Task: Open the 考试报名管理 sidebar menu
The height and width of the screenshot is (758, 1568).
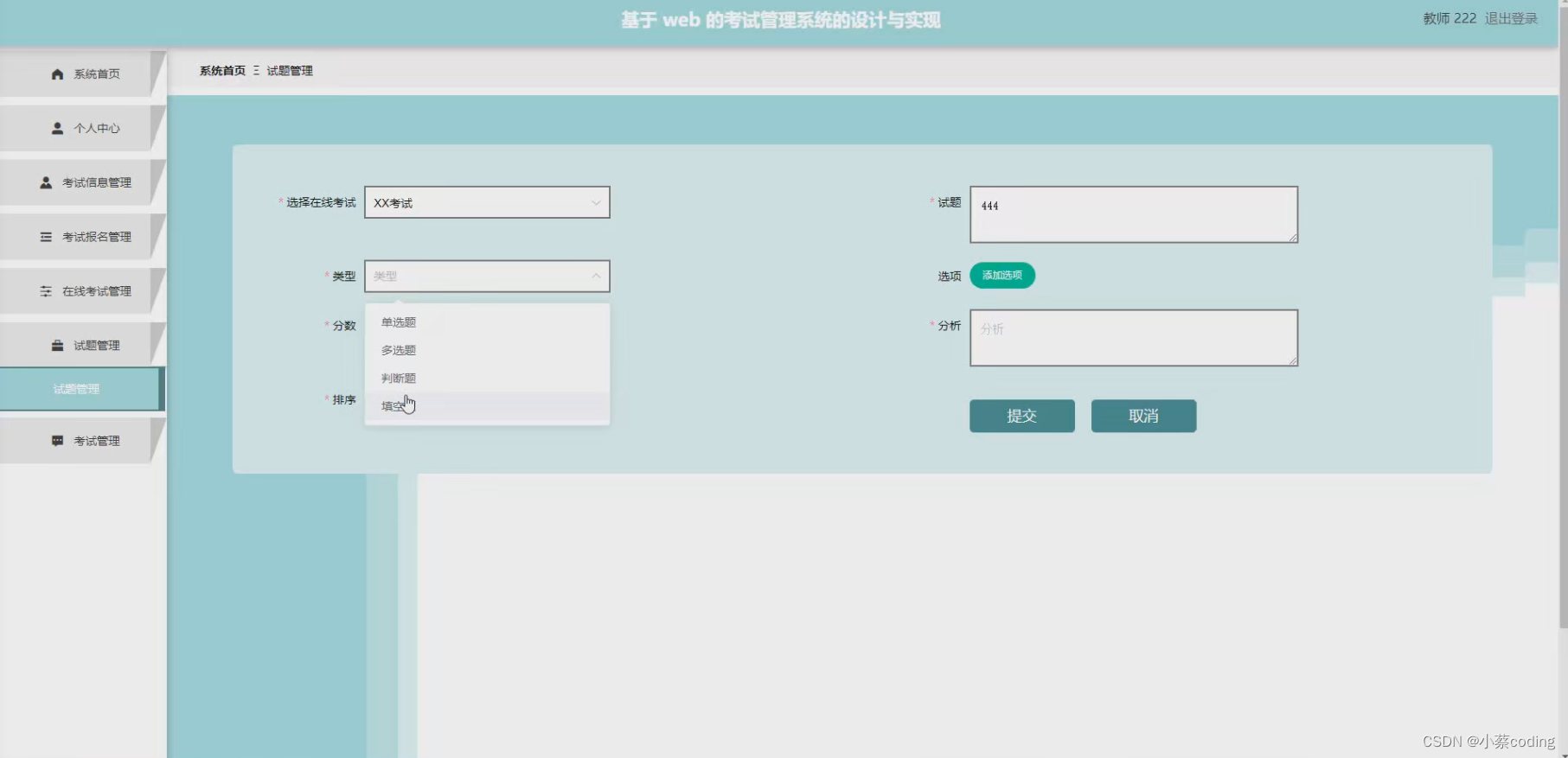Action: (x=82, y=237)
